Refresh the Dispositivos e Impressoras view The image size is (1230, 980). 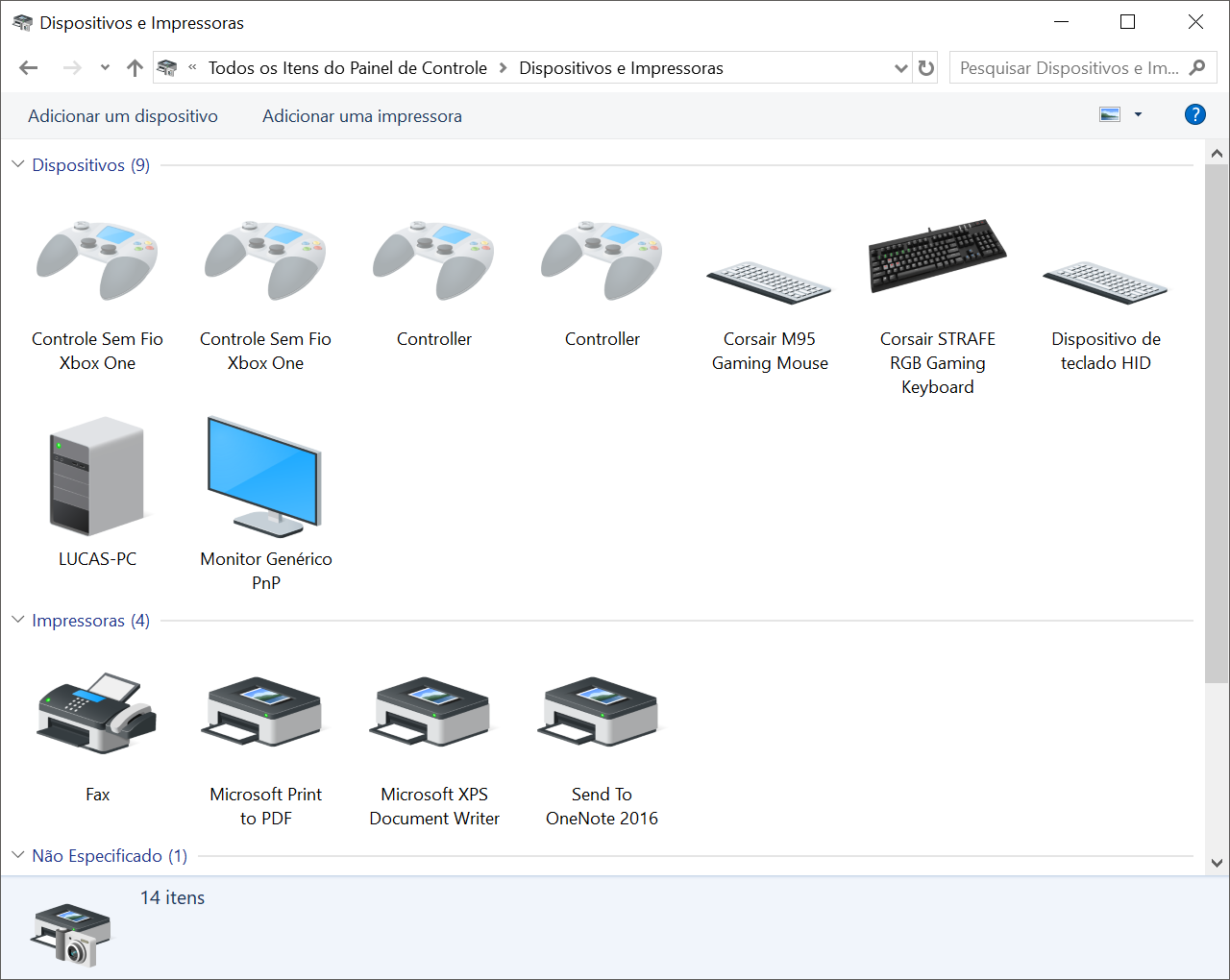pos(925,67)
